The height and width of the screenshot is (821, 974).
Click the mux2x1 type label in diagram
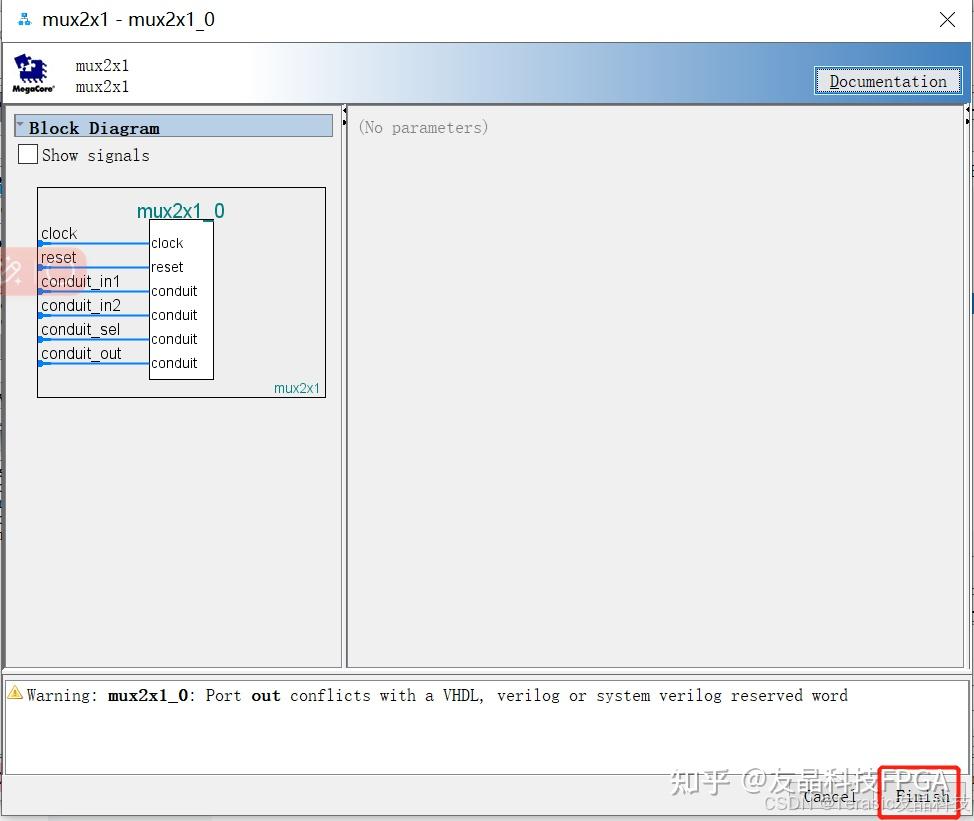click(296, 388)
